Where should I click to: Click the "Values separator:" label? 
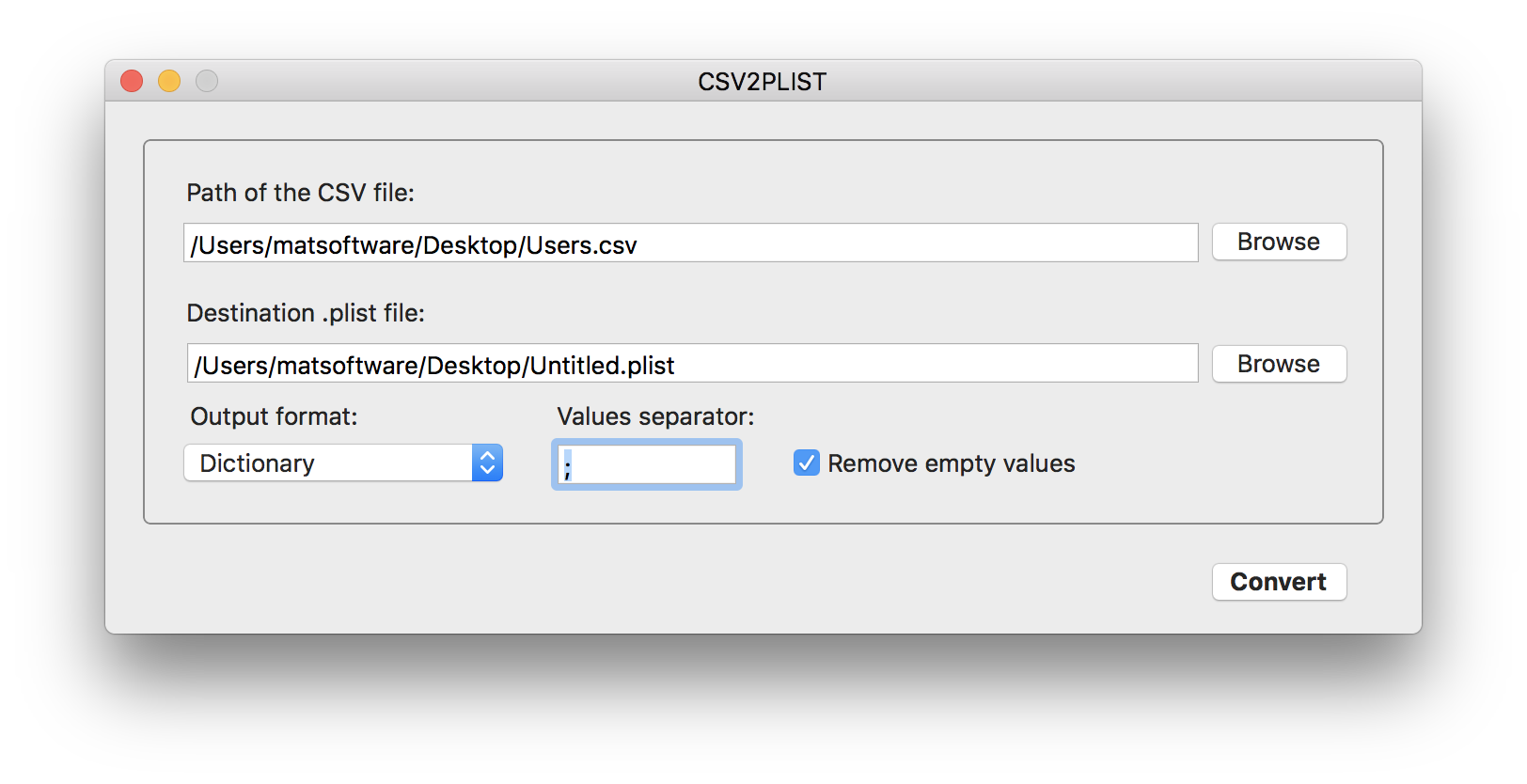click(655, 416)
